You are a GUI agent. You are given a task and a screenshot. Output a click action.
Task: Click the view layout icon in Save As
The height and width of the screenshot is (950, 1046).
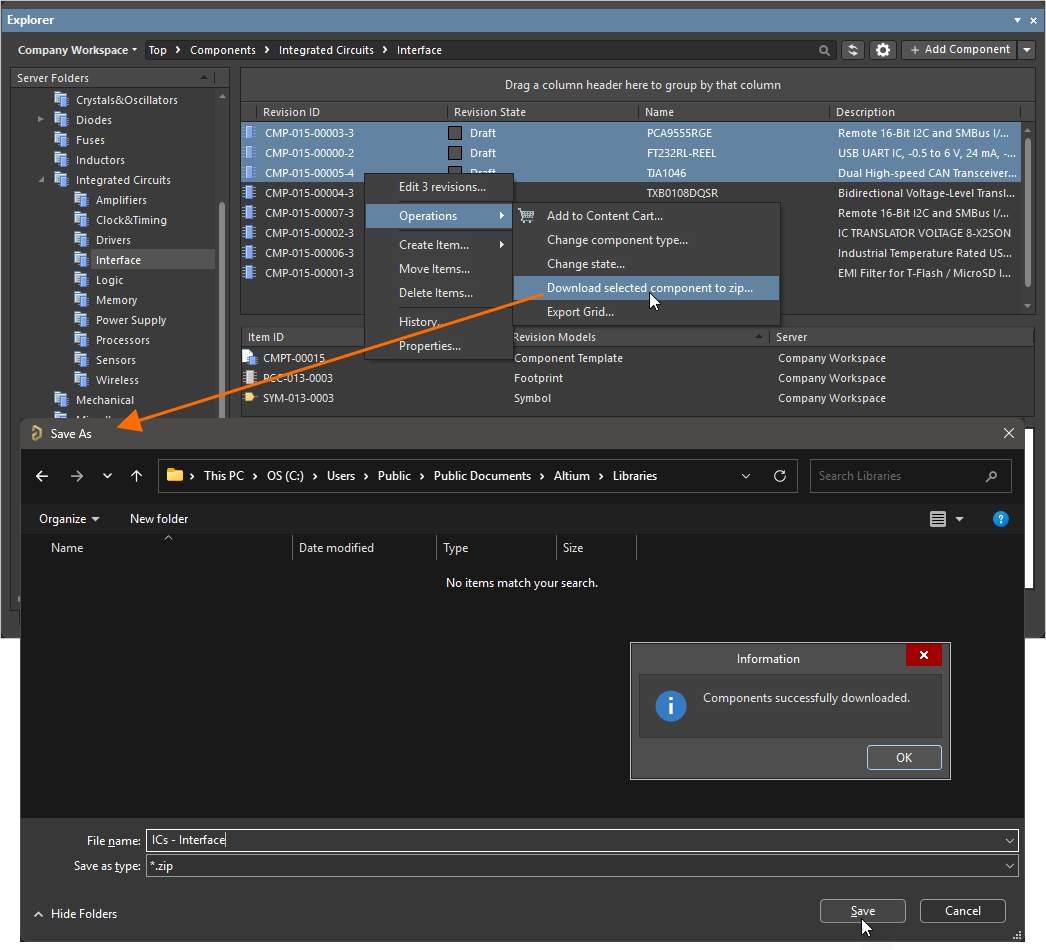click(x=938, y=519)
